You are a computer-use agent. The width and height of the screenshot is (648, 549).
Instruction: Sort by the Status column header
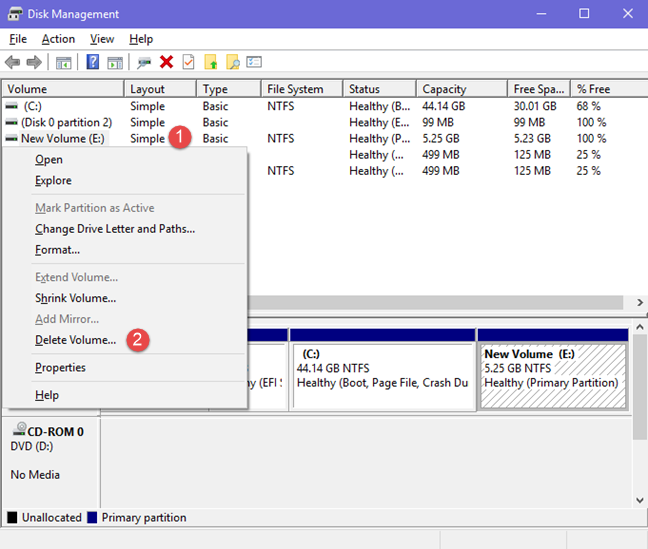pos(380,89)
